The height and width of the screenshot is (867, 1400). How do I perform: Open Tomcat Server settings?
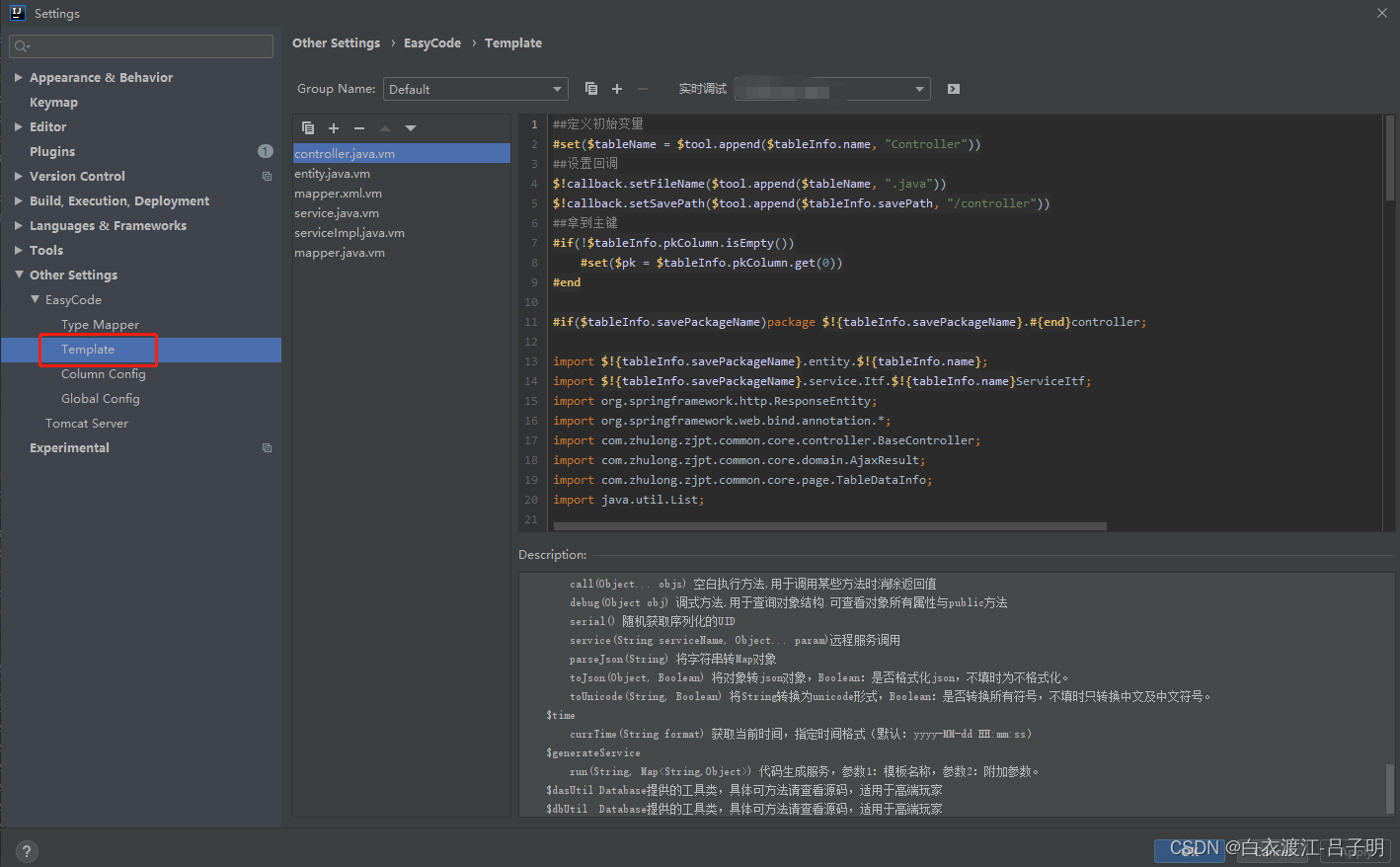pyautogui.click(x=87, y=423)
